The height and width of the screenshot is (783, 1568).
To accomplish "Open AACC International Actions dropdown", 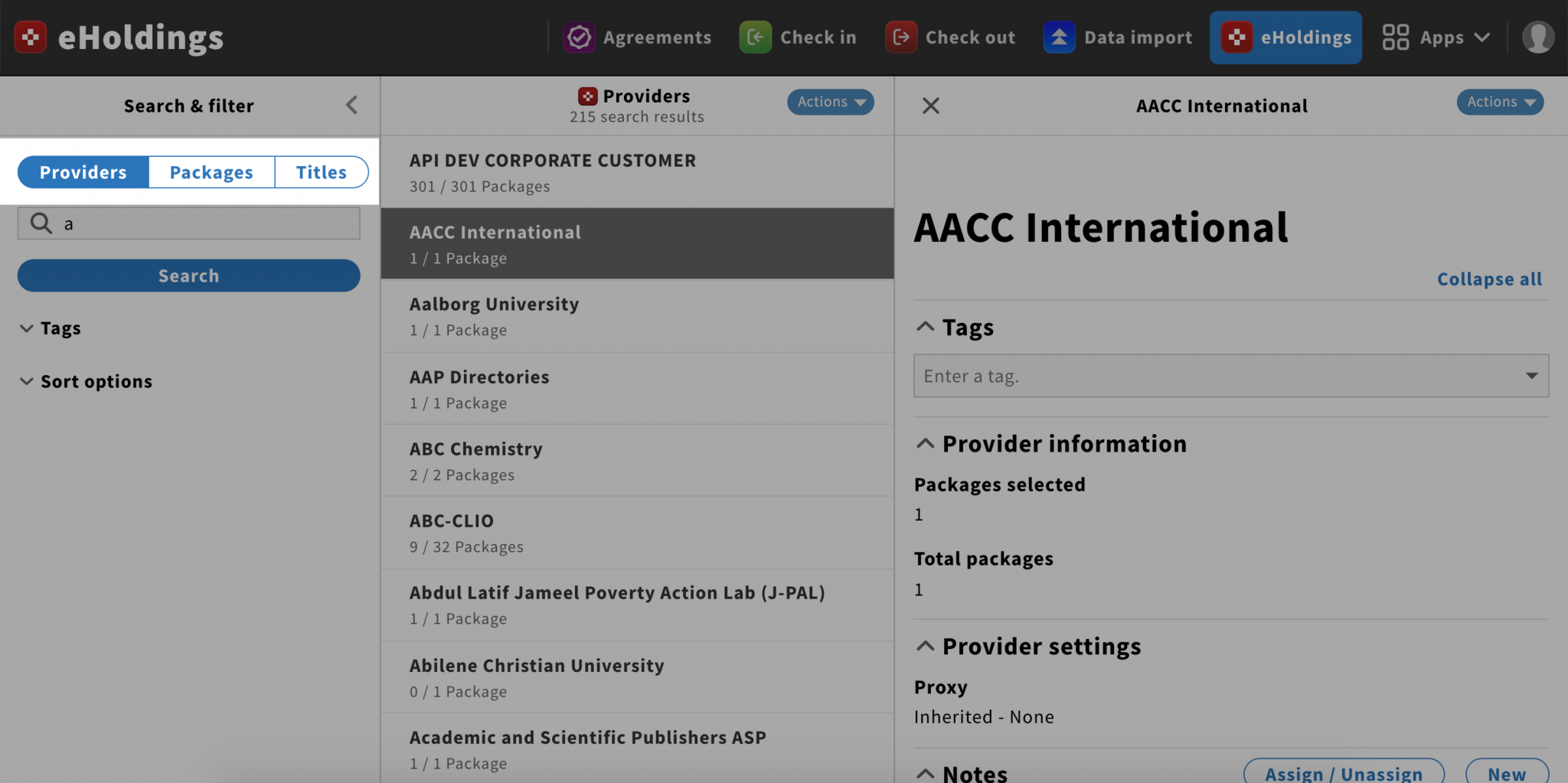I will (x=1500, y=102).
